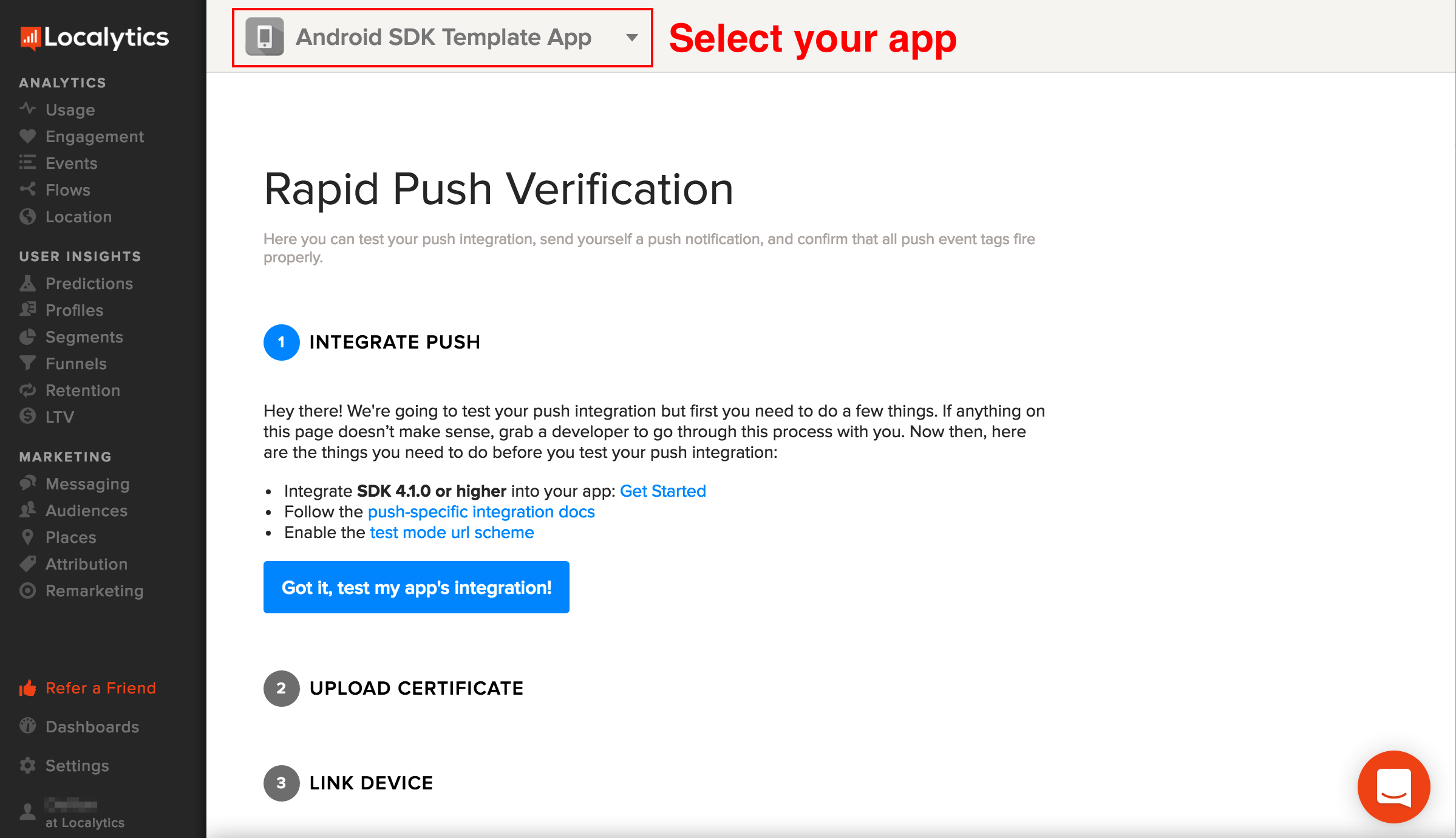Click the test mode url scheme link
The image size is (1456, 838).
(x=451, y=531)
